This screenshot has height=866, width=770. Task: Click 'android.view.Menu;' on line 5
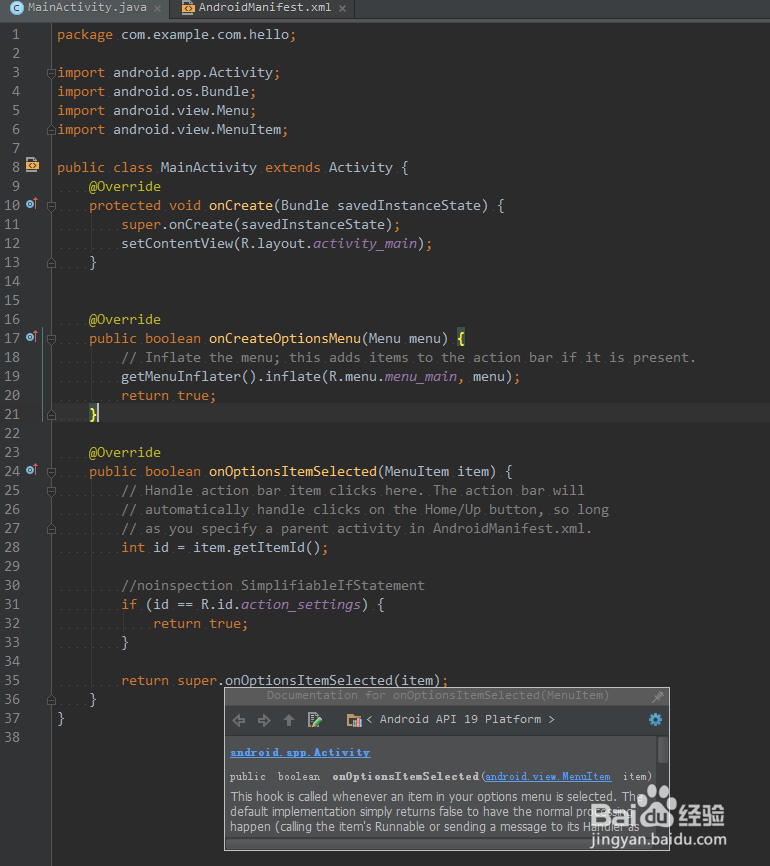tap(184, 110)
